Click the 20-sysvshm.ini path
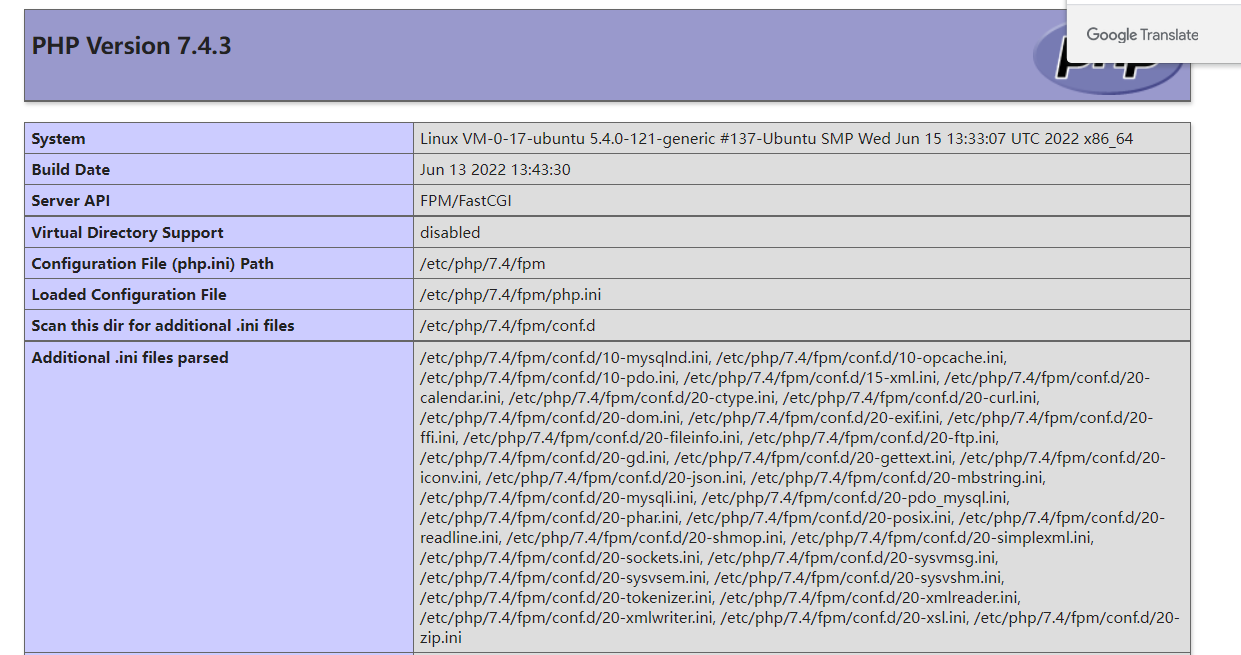 coord(859,578)
